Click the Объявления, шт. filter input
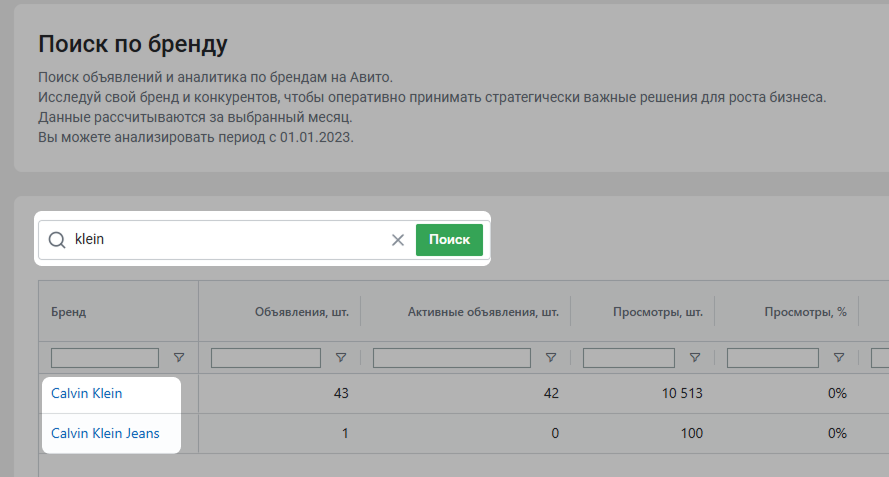This screenshot has height=477, width=889. [x=266, y=358]
